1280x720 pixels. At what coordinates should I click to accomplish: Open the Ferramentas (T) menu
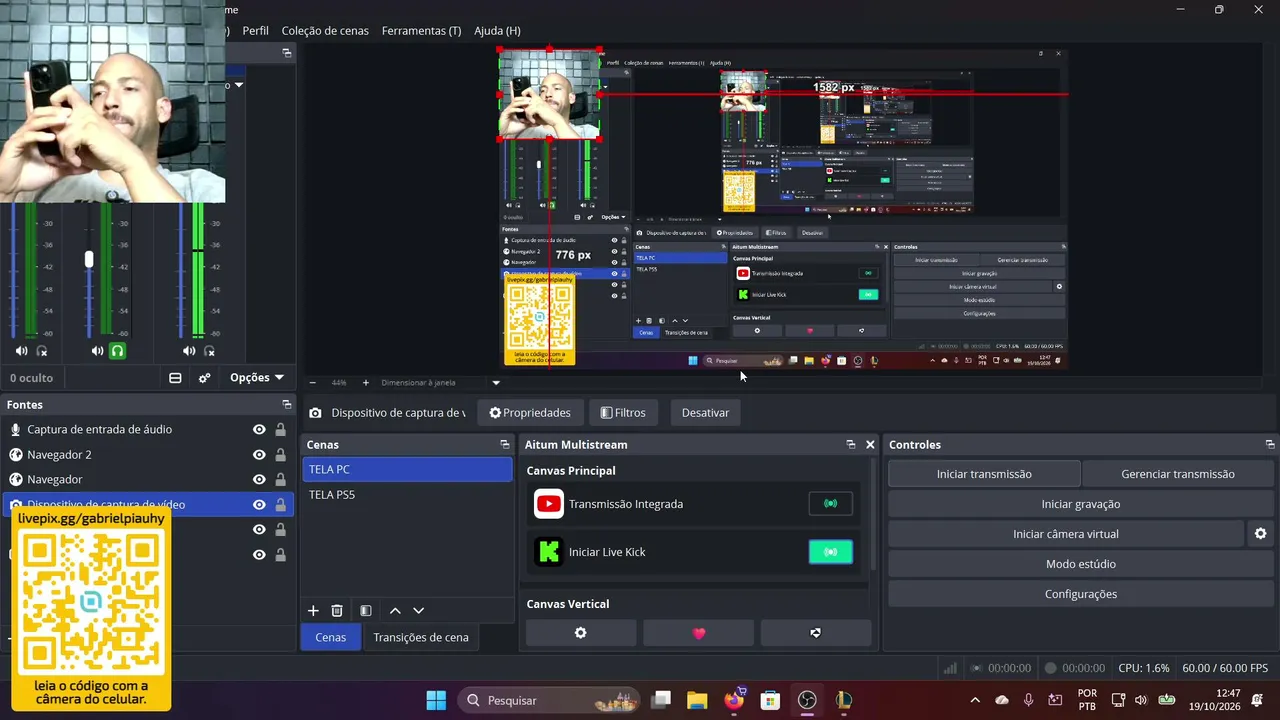coord(421,31)
